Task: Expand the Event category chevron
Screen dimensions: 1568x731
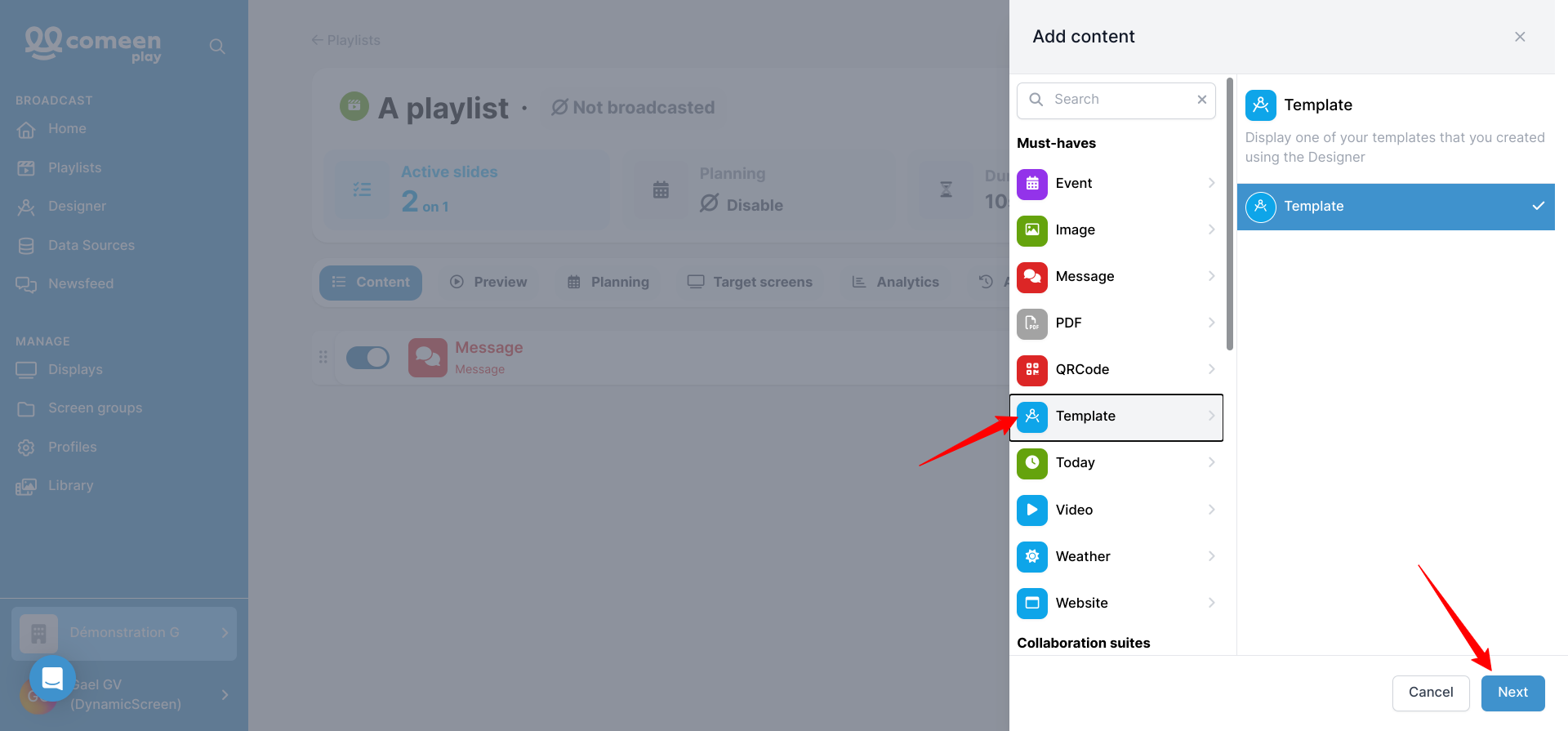Action: [1211, 183]
